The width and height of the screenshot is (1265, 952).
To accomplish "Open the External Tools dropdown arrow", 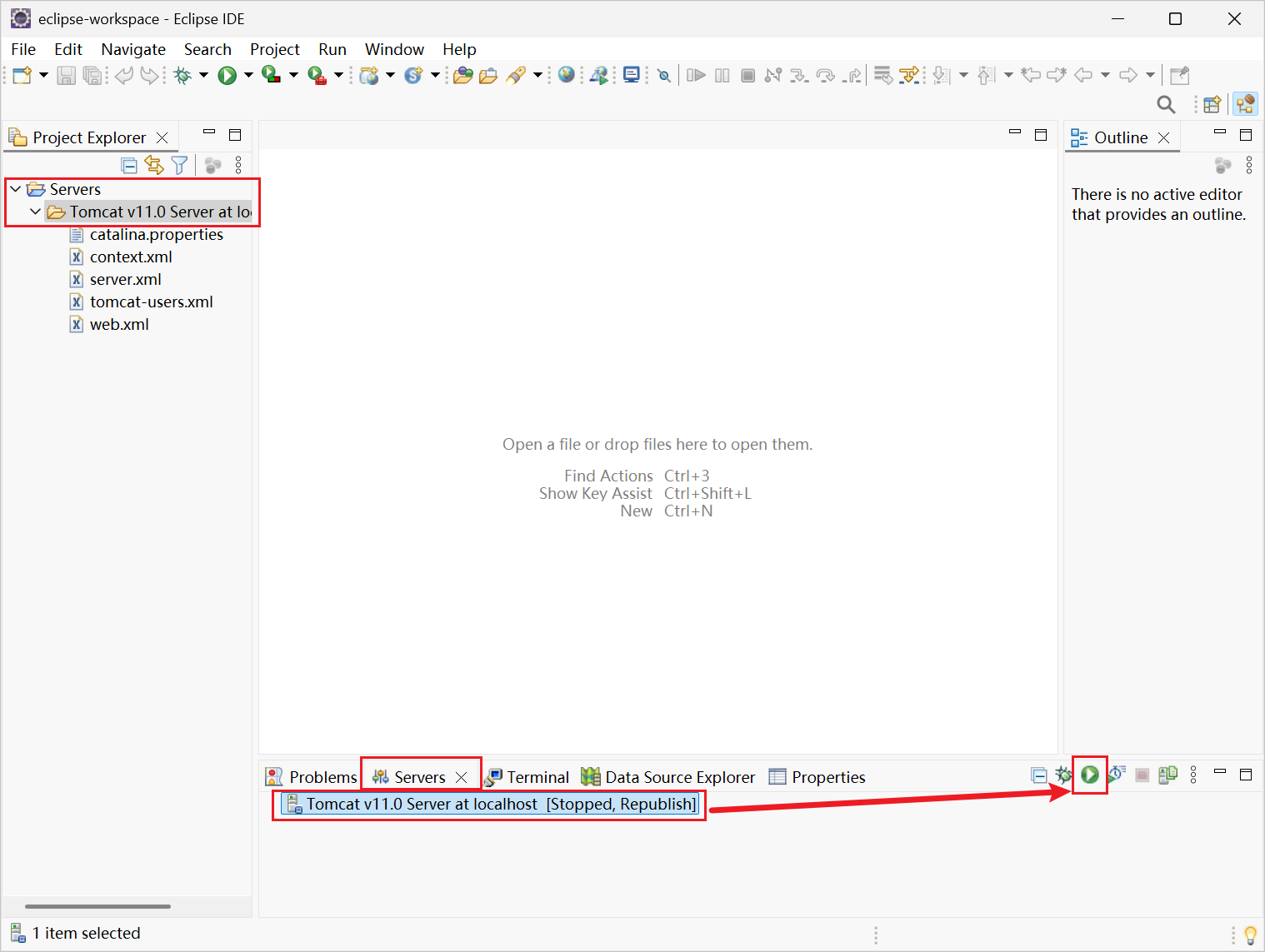I will click(338, 76).
